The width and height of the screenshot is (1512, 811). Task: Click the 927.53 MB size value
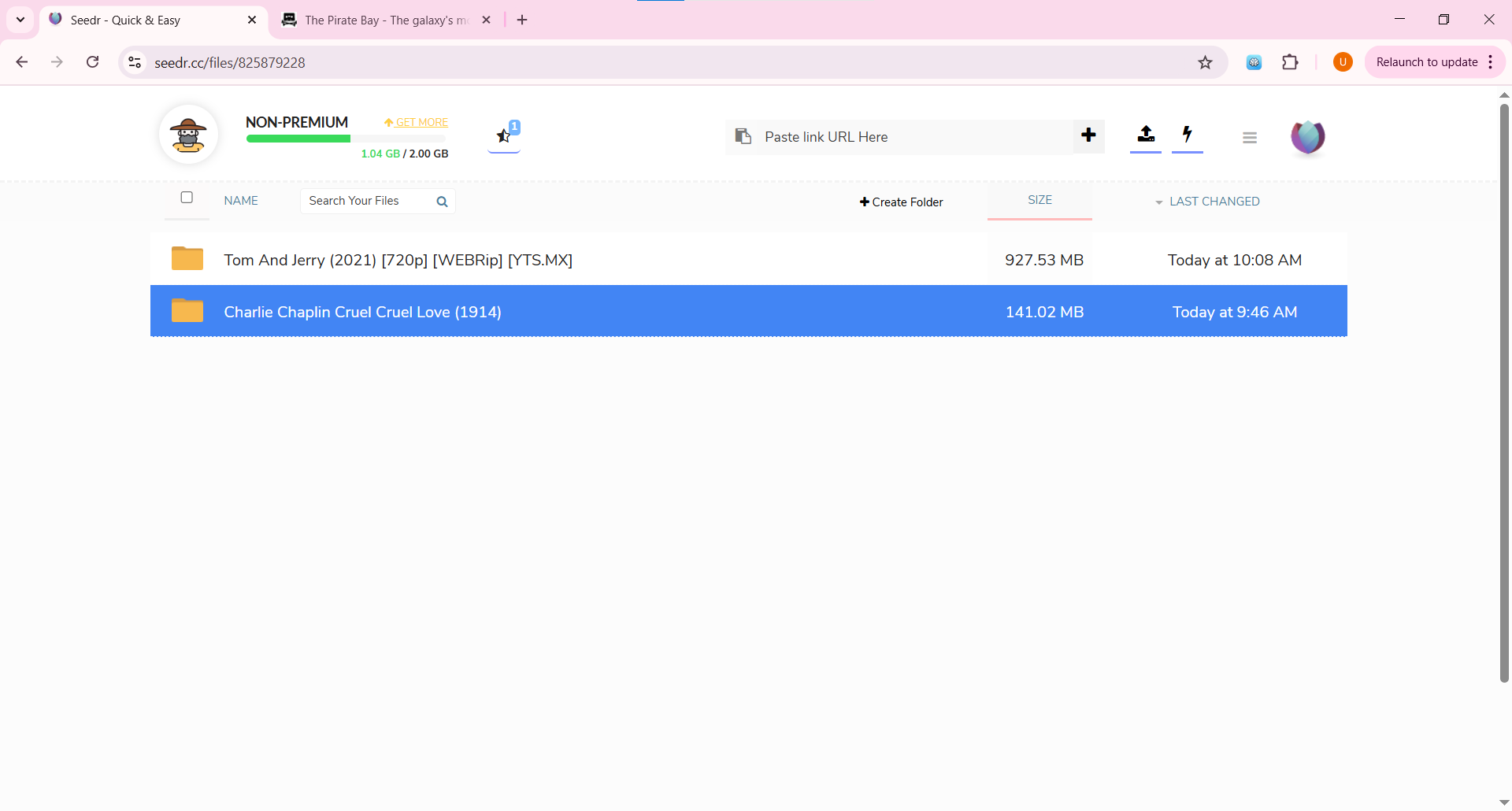(1044, 260)
